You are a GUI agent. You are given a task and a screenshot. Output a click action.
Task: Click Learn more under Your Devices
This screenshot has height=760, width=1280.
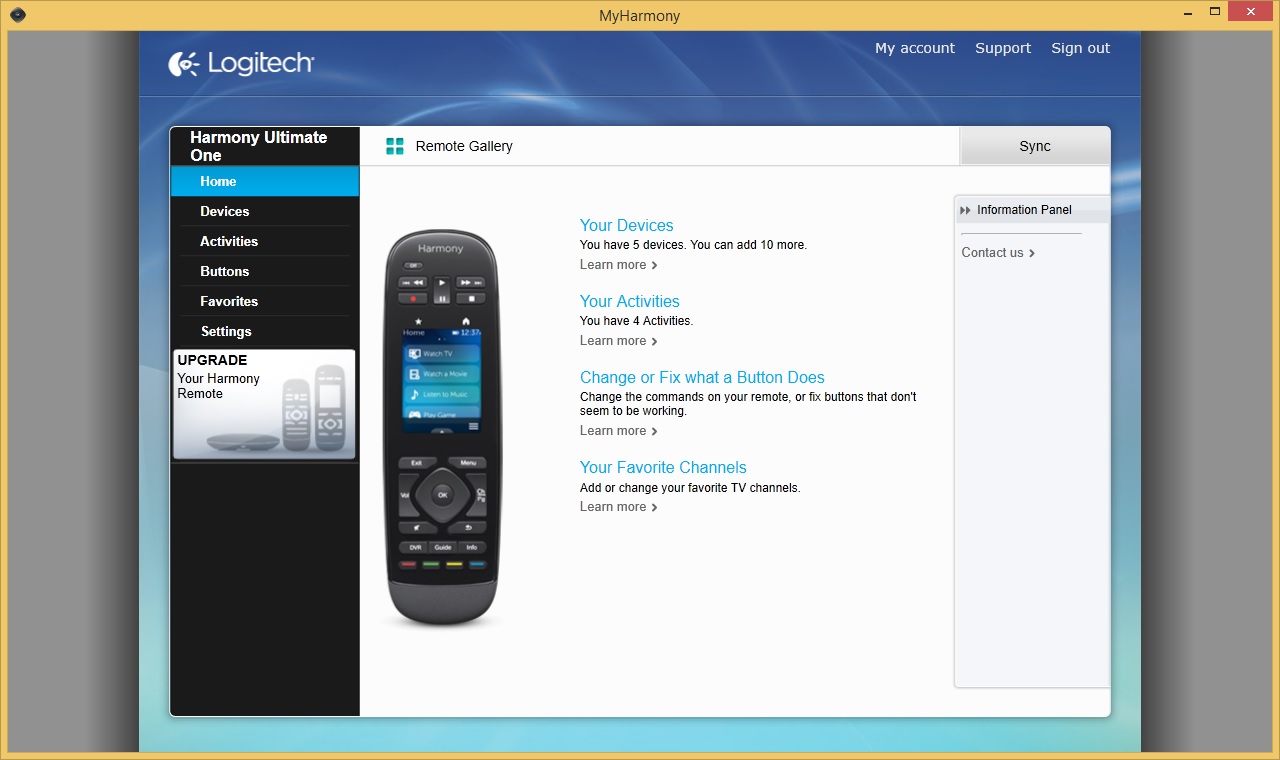[x=619, y=265]
